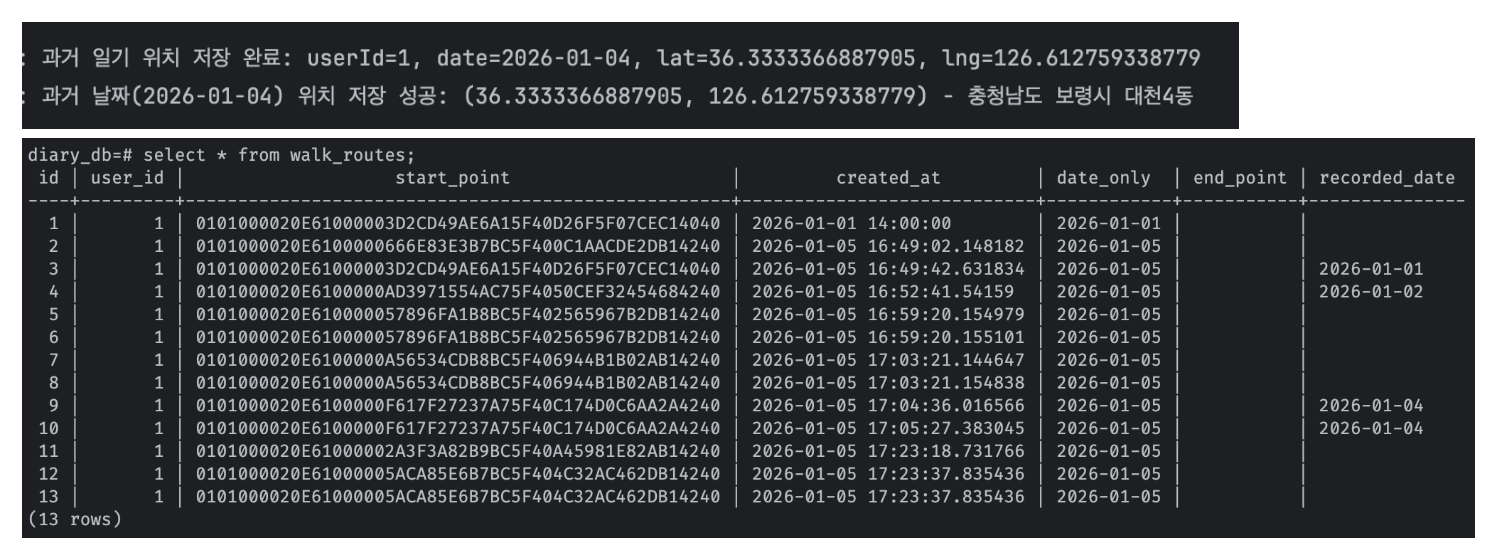
Task: Click start_point value in row id 1
Action: [458, 225]
